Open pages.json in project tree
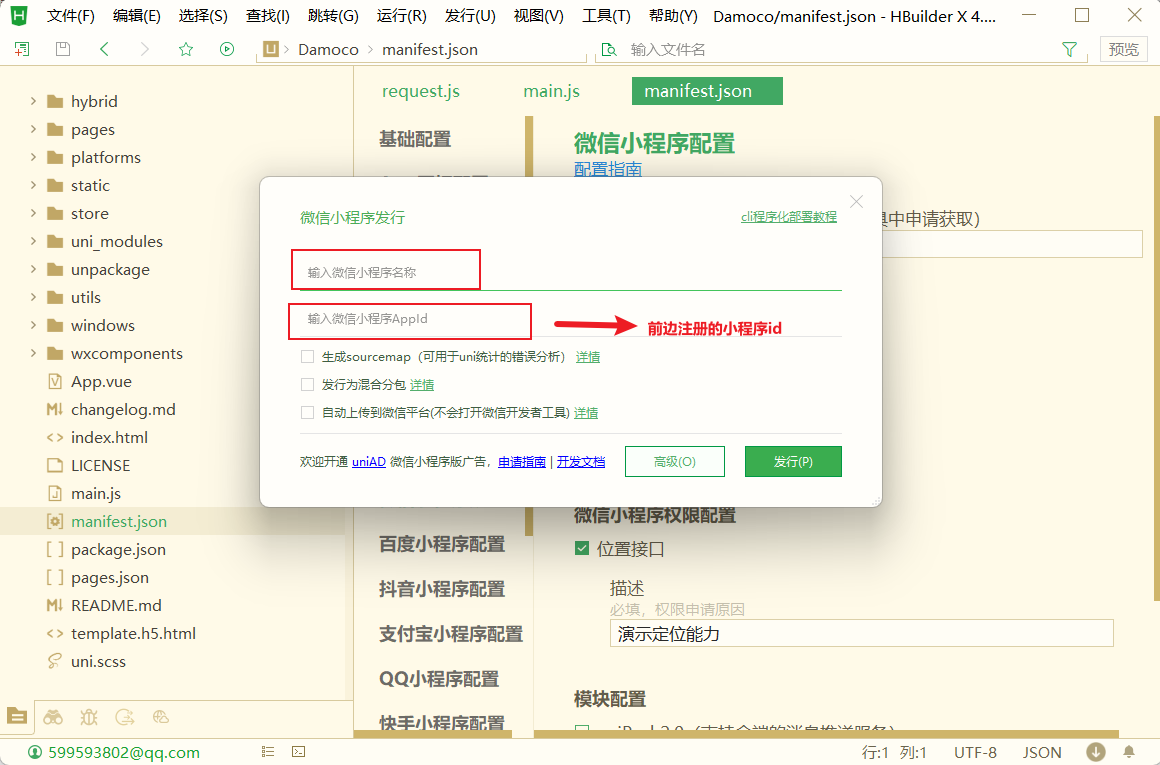 tap(109, 577)
